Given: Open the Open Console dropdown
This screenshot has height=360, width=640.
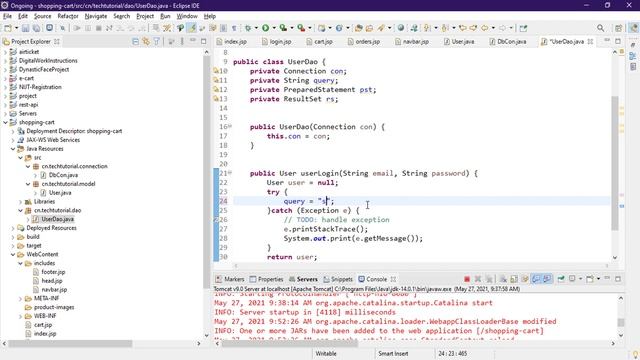Looking at the screenshot, I should (598, 279).
